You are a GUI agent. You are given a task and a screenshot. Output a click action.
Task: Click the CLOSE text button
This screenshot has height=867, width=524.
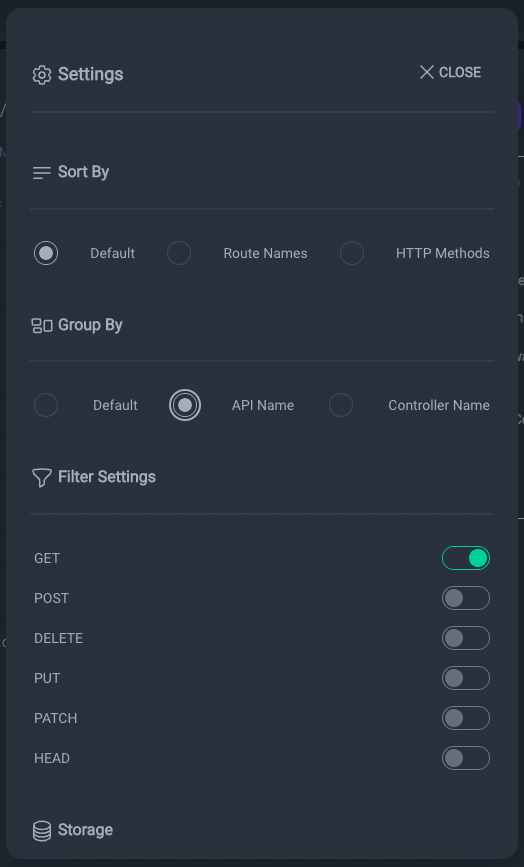[x=460, y=72]
